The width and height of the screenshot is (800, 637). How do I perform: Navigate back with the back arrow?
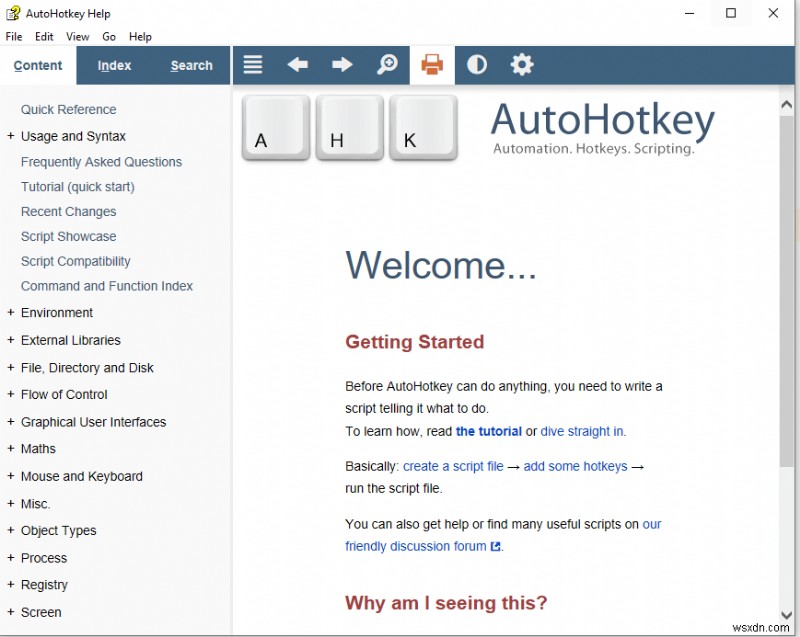(x=297, y=64)
